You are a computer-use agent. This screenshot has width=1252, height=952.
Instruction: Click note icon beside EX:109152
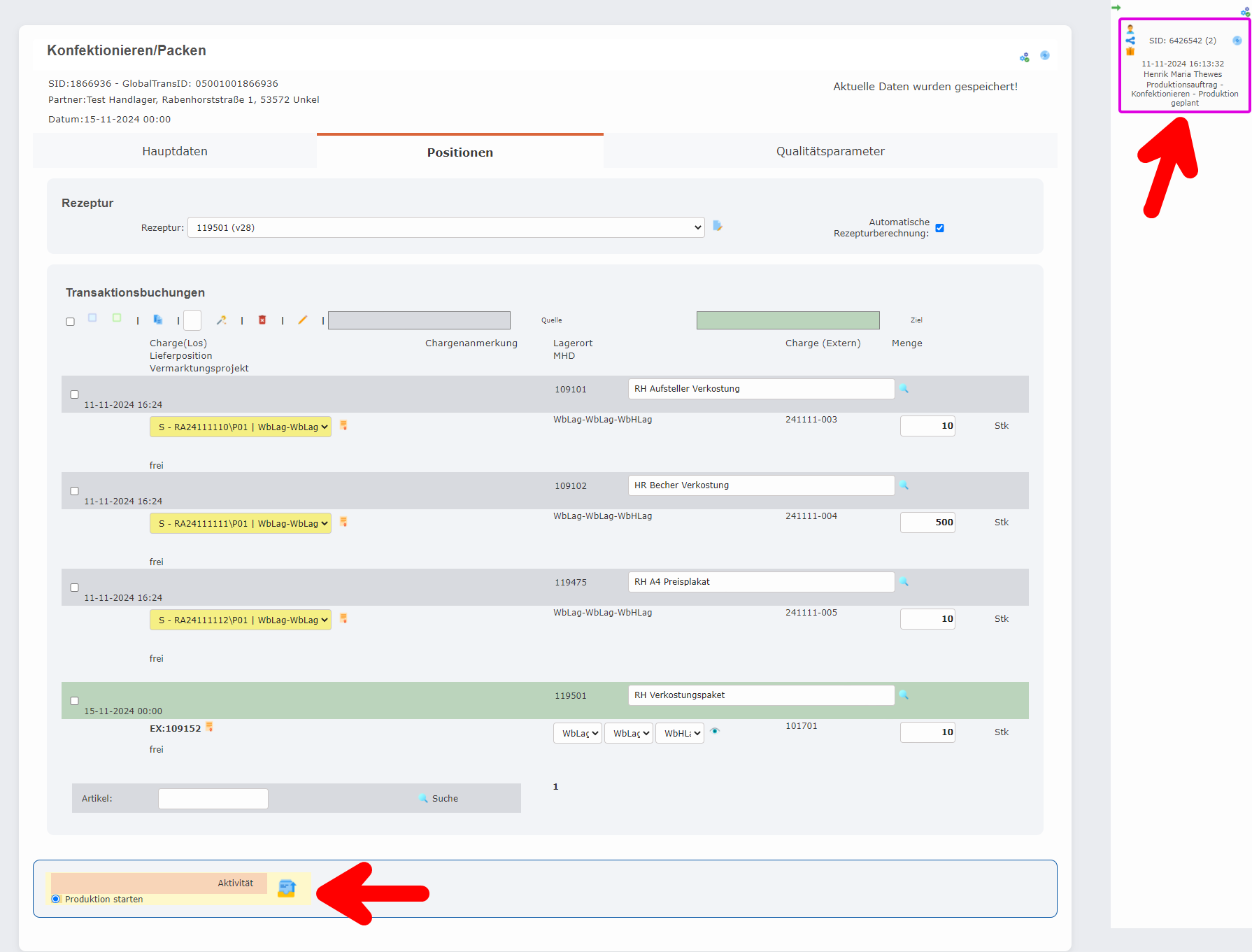pyautogui.click(x=209, y=727)
